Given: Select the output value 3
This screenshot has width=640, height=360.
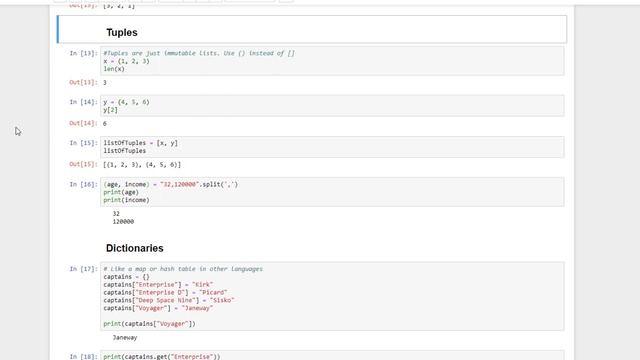Looking at the screenshot, I should coord(105,83).
